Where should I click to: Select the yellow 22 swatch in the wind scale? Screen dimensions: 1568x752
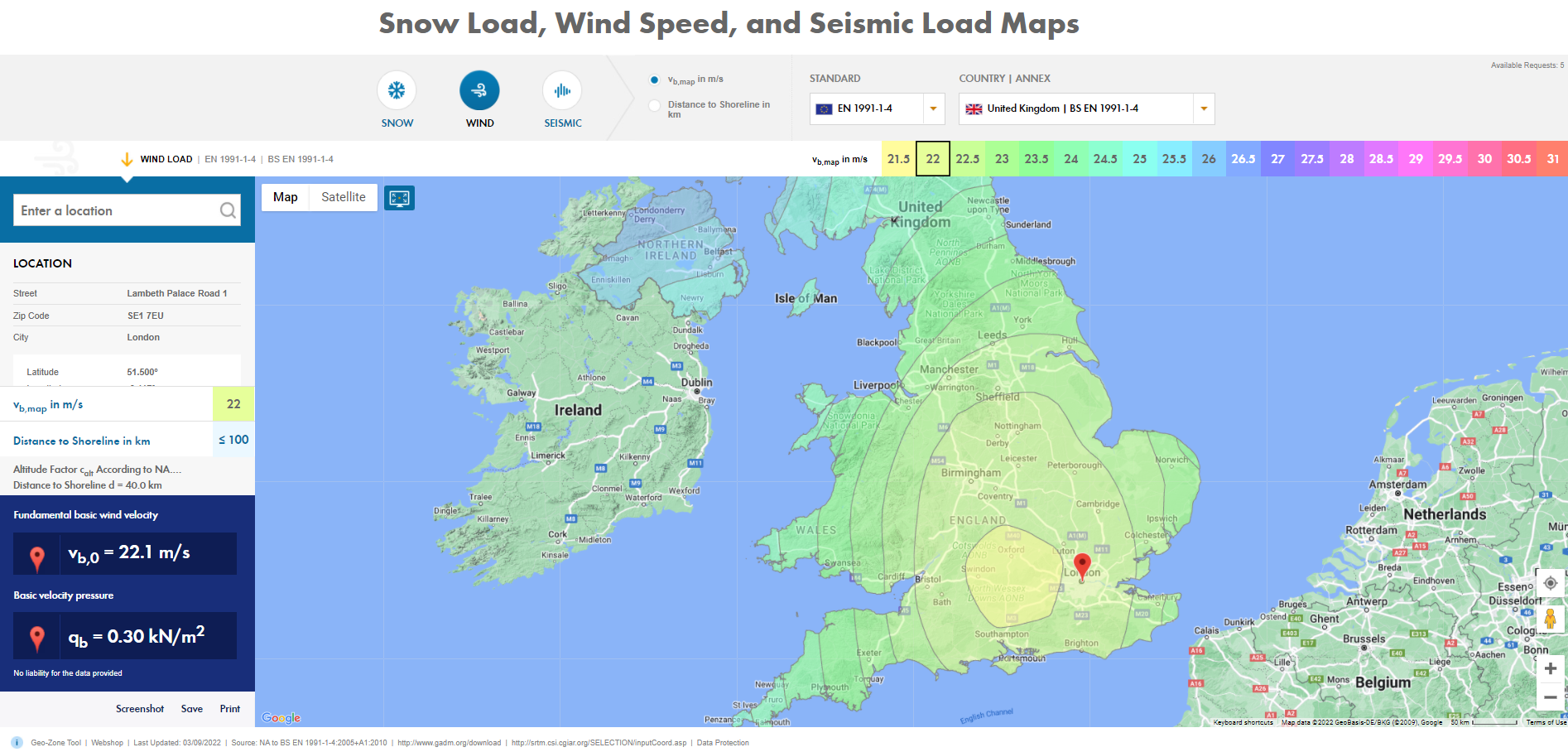click(x=933, y=158)
